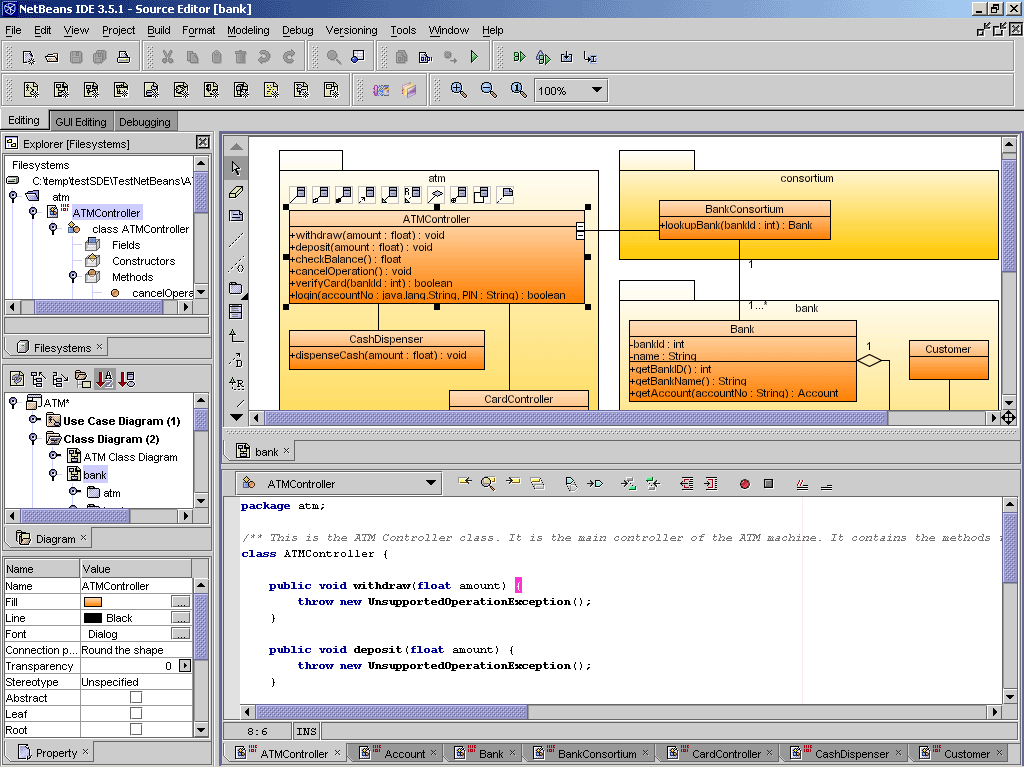Click the Cut scissors toolbar icon
The image size is (1024, 768).
tap(168, 57)
